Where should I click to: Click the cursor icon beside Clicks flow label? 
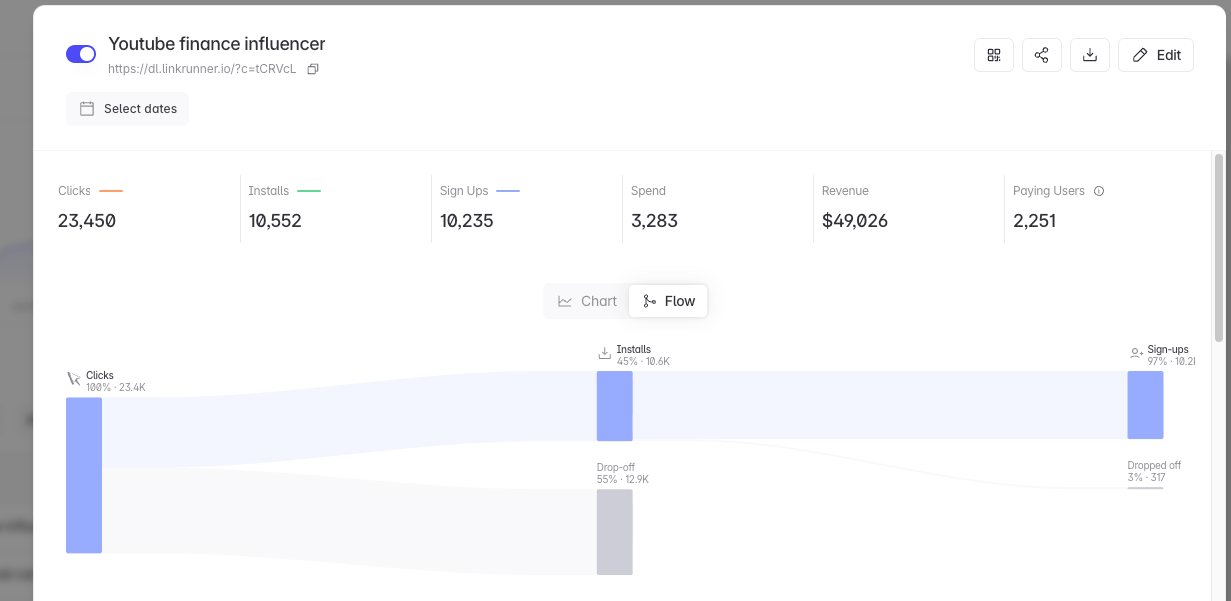pos(74,379)
